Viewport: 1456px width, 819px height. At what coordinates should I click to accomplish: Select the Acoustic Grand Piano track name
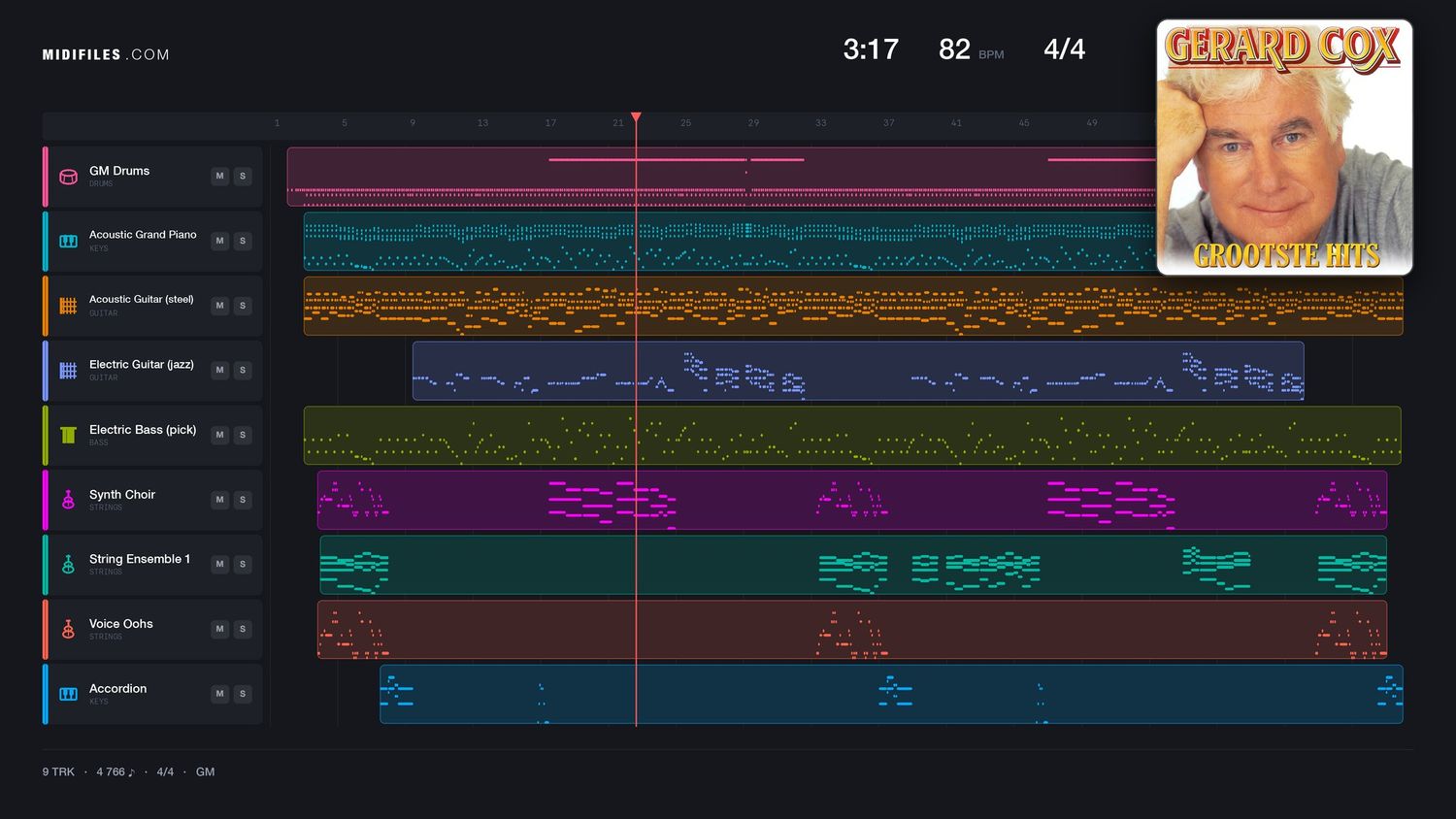[143, 235]
